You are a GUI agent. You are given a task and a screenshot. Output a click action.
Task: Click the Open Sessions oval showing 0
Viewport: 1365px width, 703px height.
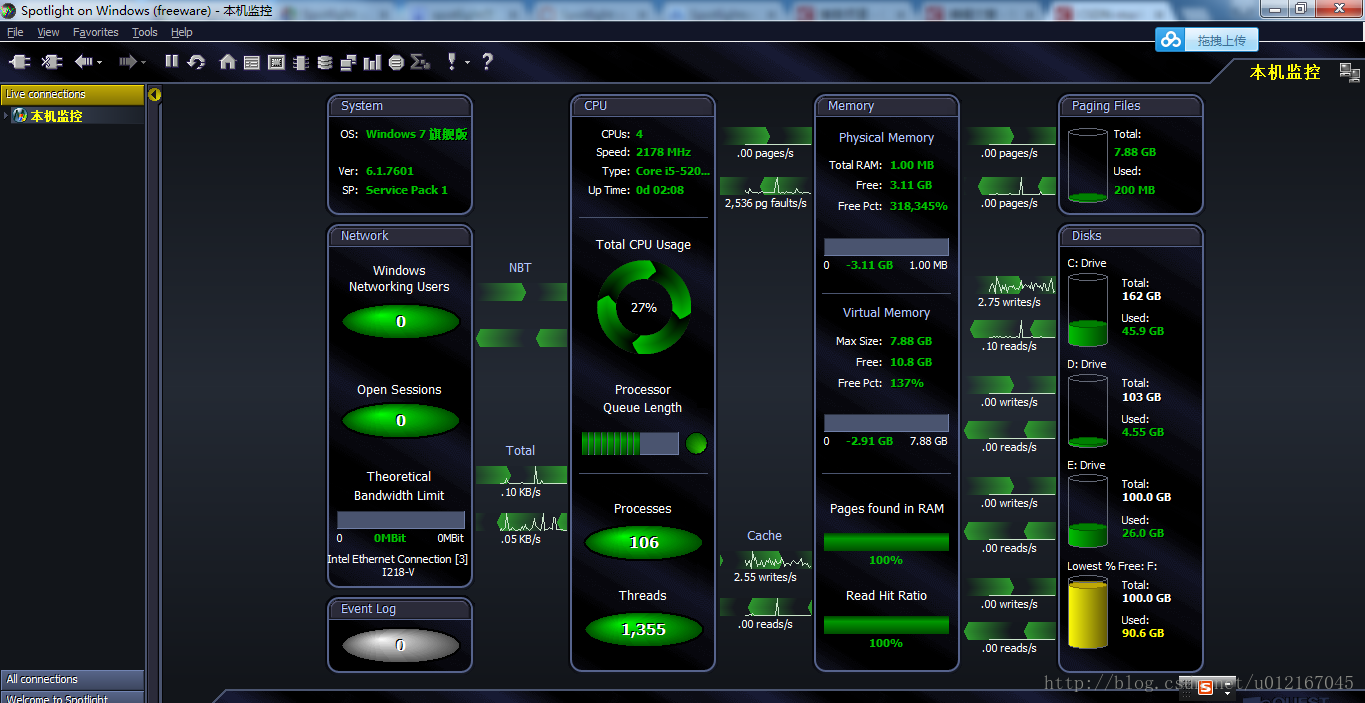[x=400, y=421]
